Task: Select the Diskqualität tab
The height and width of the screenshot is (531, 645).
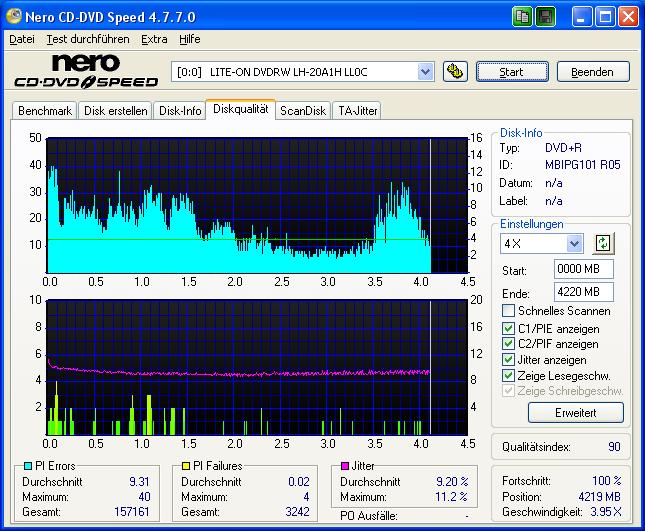Action: [x=241, y=109]
